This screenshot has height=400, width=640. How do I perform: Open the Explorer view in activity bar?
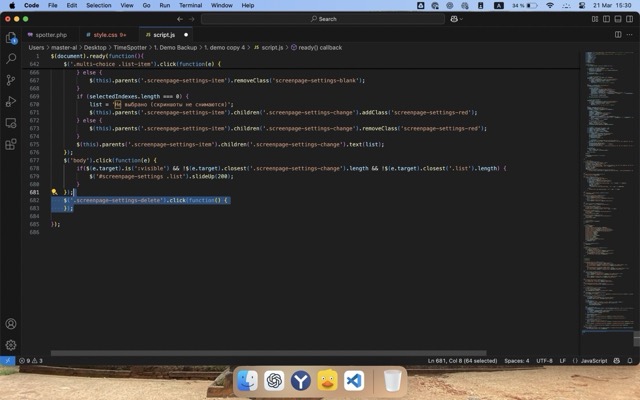pos(11,38)
